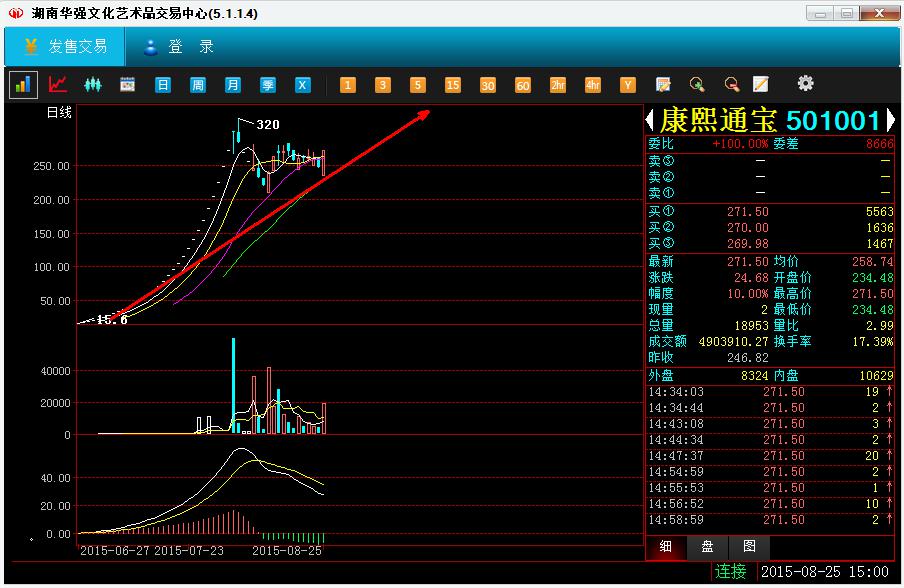Viewport: 904px width, 588px height.
Task: Click the product code 501001
Action: (833, 120)
